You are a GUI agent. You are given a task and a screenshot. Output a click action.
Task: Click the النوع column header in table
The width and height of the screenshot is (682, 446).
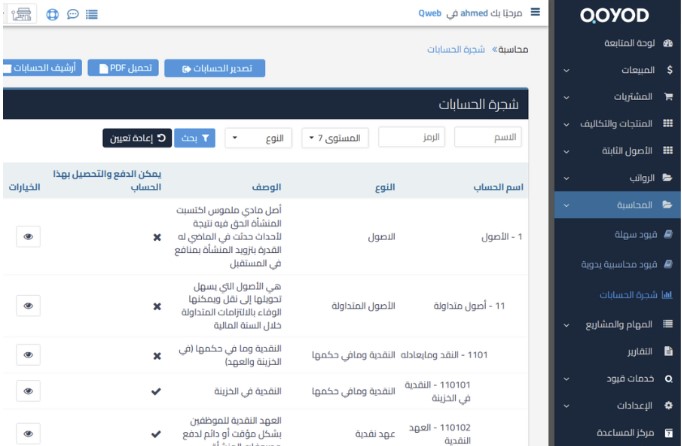click(x=385, y=187)
